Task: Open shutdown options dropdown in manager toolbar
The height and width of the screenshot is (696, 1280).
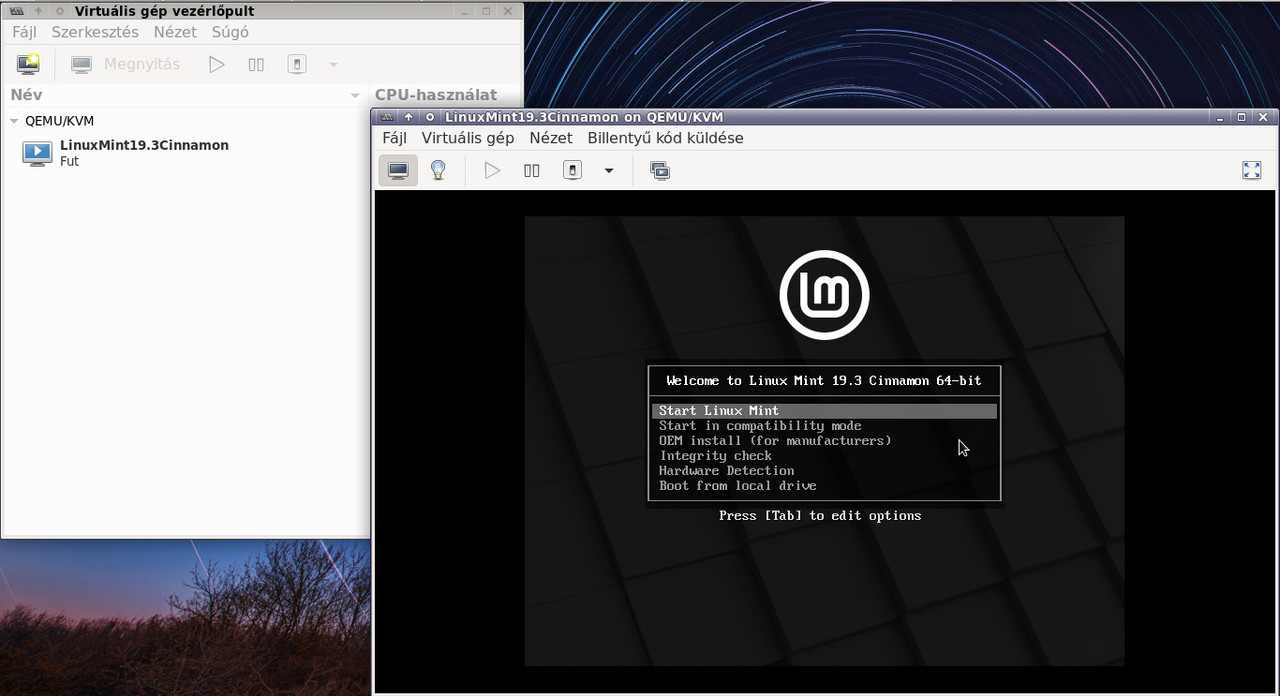Action: (333, 64)
